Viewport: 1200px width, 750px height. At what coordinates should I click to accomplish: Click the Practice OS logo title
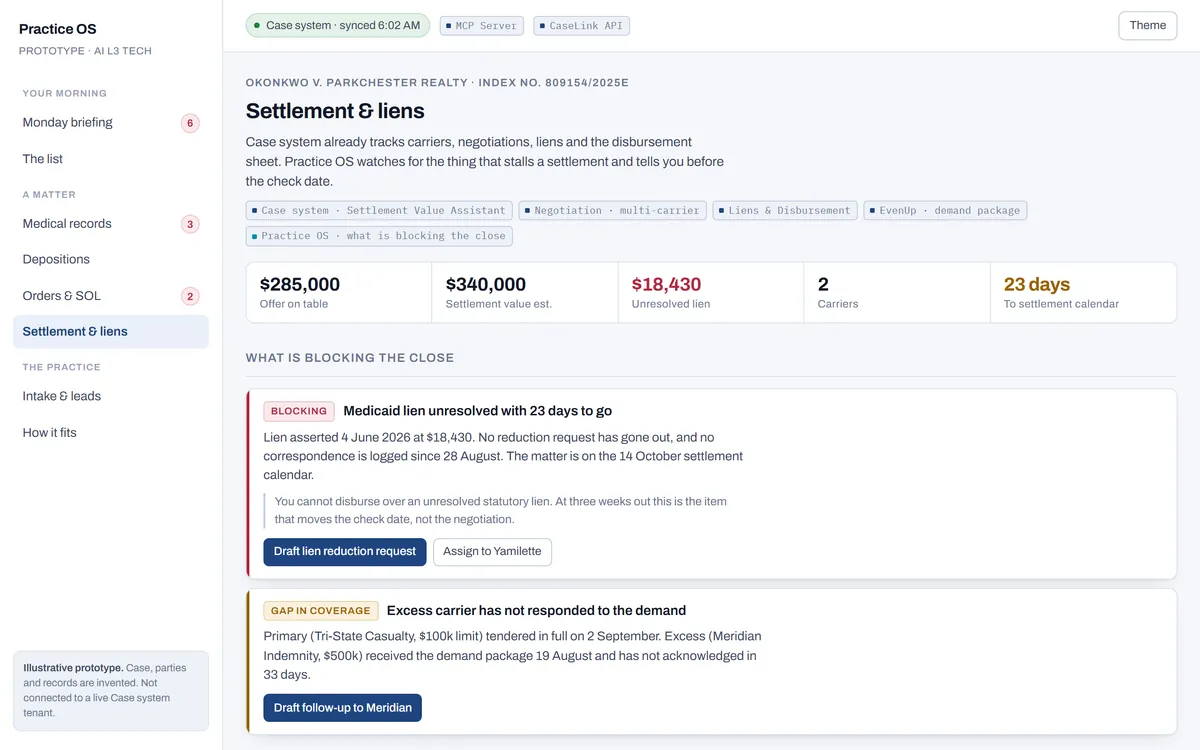[58, 30]
